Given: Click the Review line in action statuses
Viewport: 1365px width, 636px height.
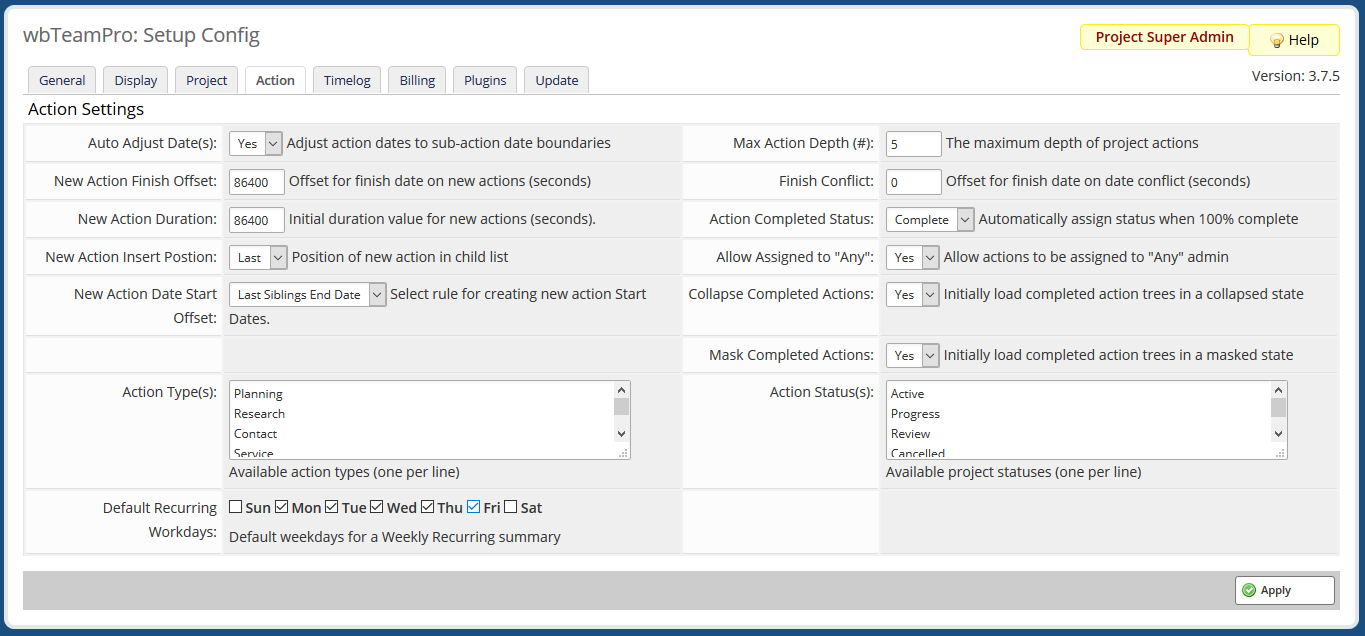Looking at the screenshot, I should [x=910, y=434].
